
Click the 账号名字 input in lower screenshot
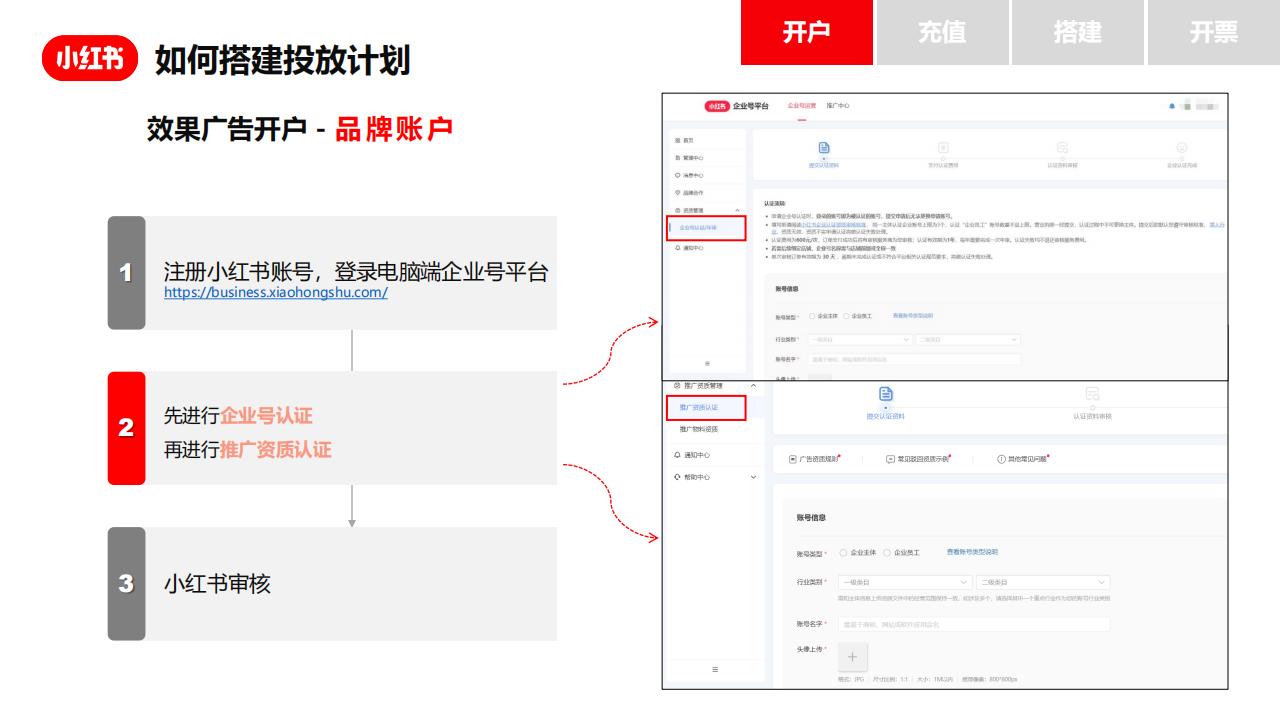click(974, 624)
